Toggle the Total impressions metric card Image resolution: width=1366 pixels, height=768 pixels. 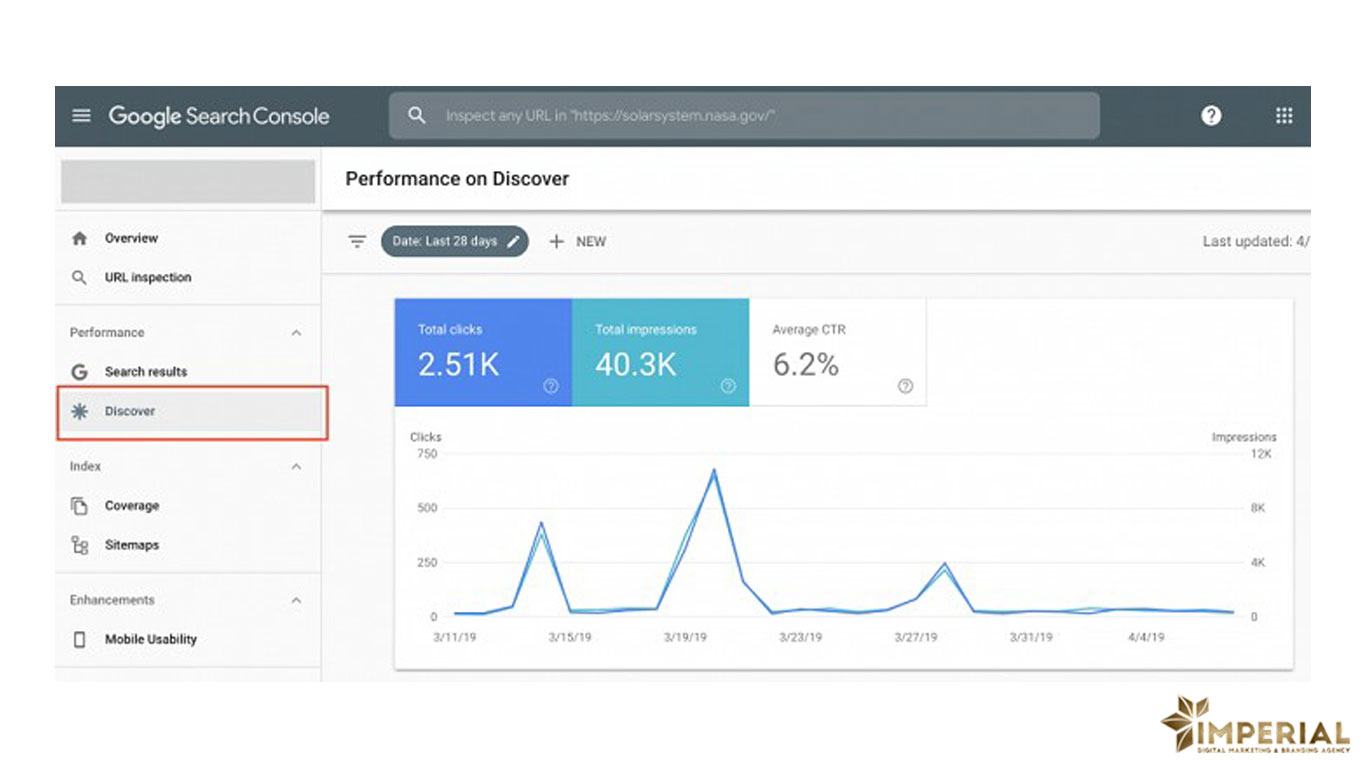660,352
